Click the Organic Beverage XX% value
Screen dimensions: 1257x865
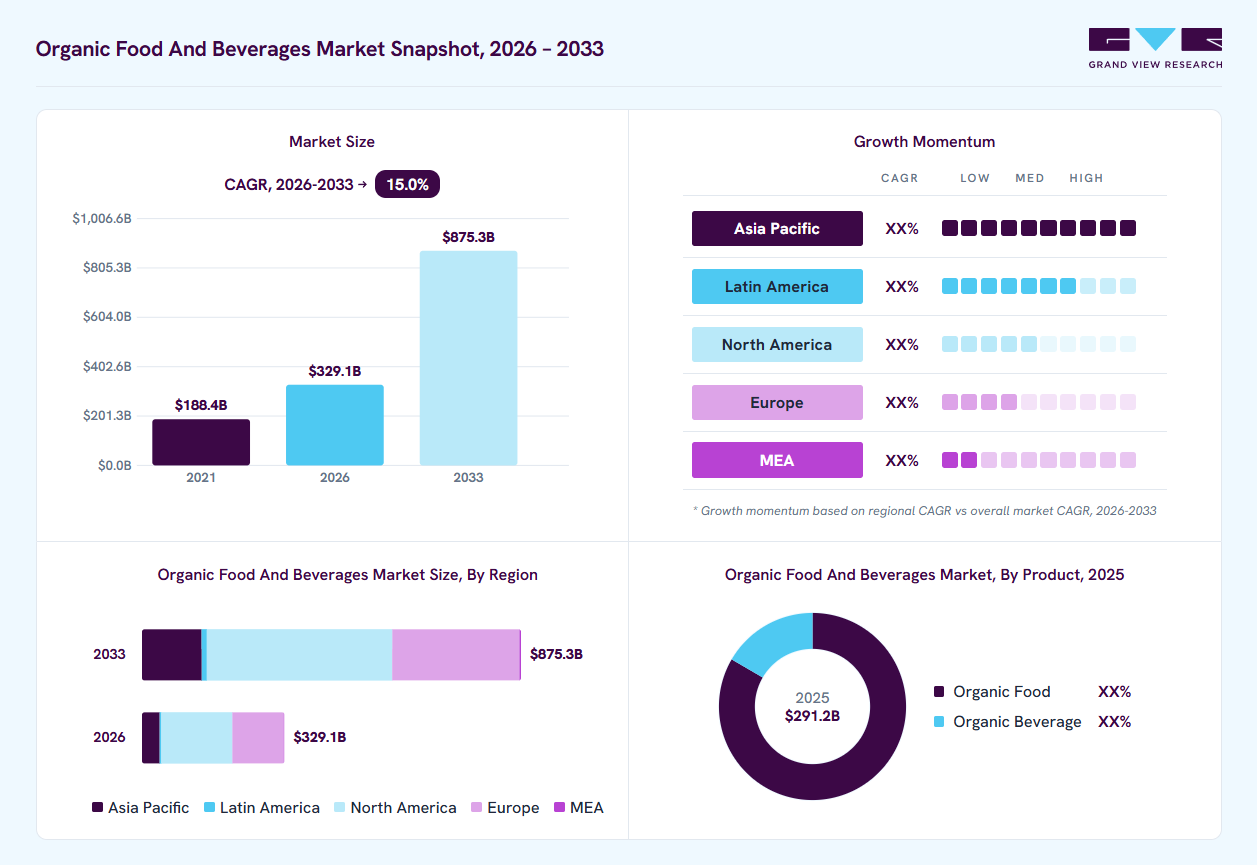coord(1114,722)
